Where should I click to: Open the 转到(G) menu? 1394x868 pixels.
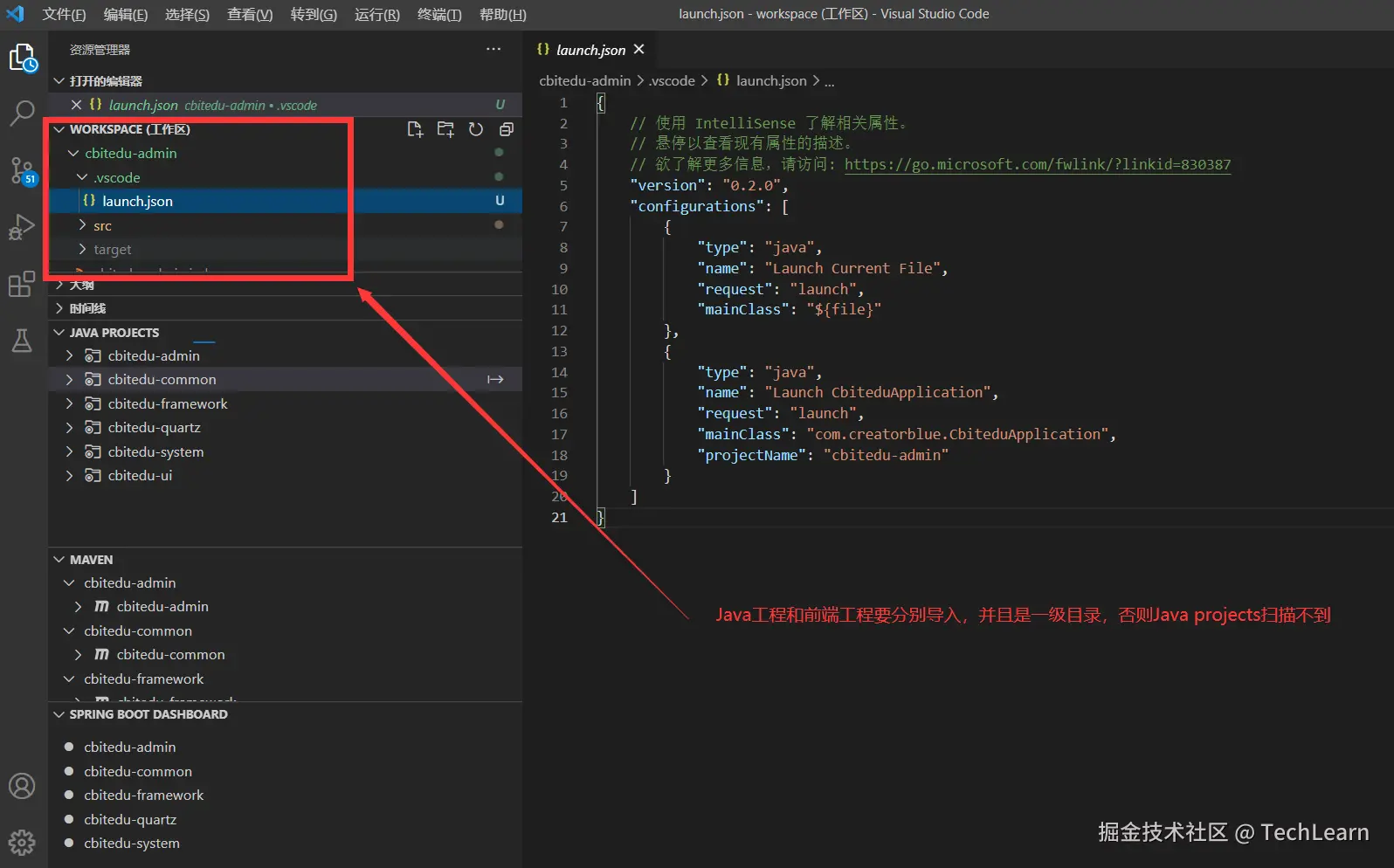314,14
